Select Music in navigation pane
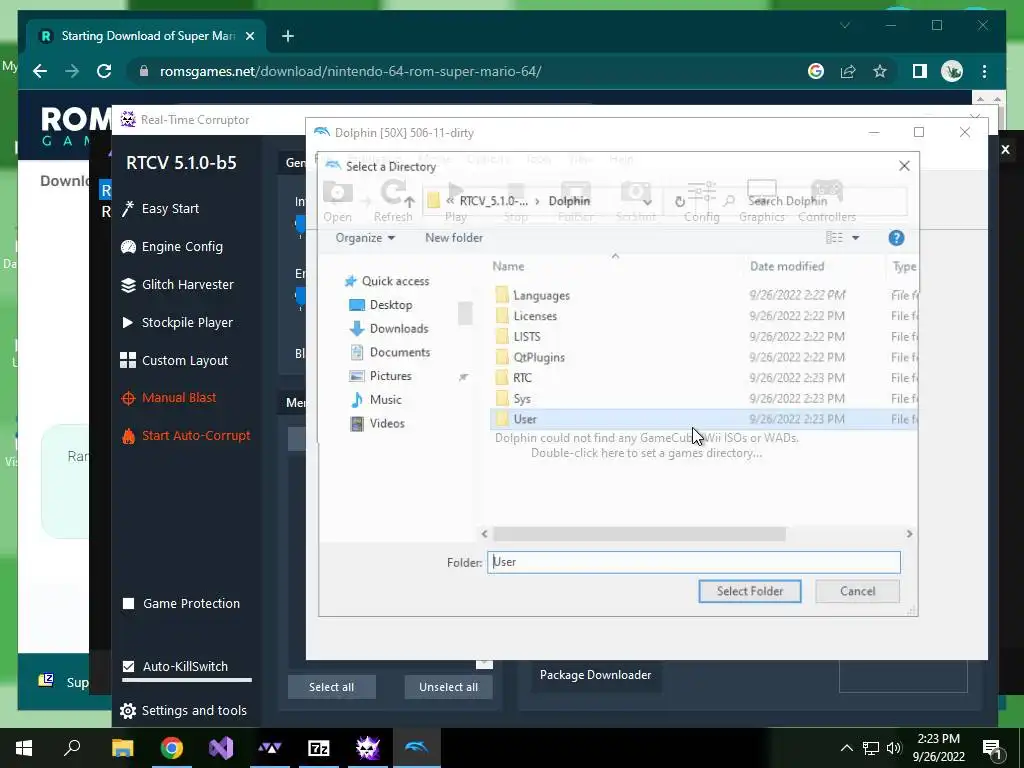The height and width of the screenshot is (768, 1024). coord(376,399)
